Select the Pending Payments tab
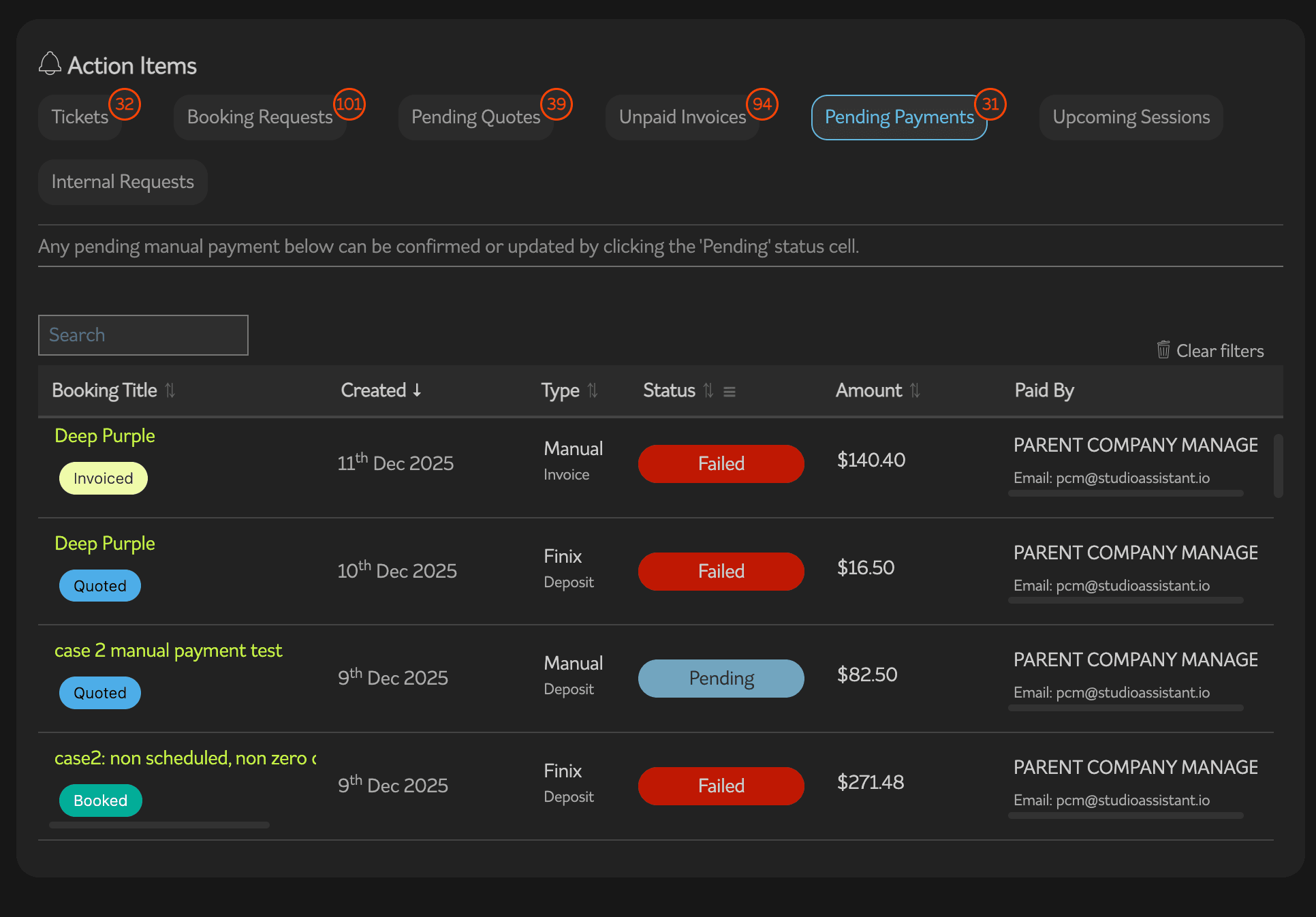 [x=899, y=117]
